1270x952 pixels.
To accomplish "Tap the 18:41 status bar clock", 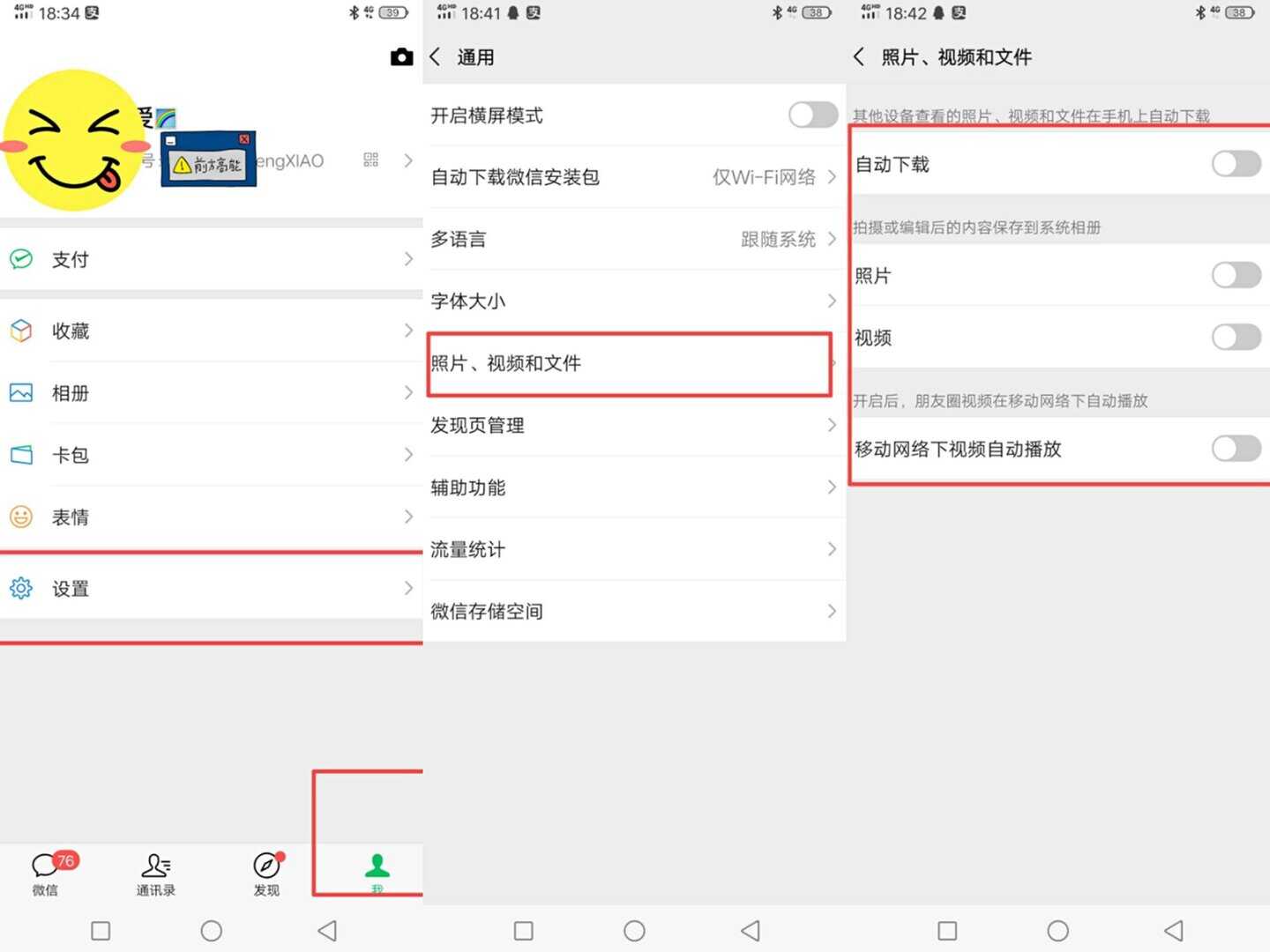I will point(481,13).
